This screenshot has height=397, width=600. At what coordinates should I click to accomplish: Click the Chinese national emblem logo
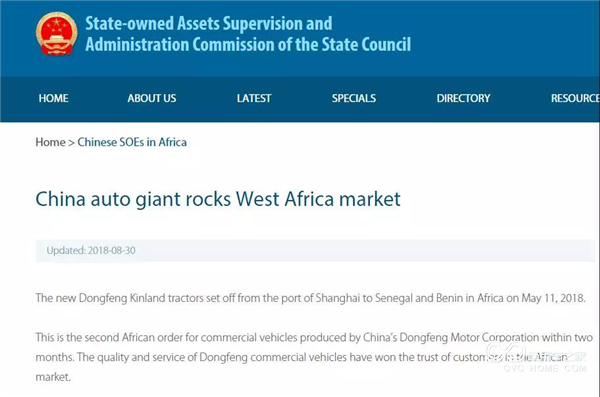click(x=57, y=34)
